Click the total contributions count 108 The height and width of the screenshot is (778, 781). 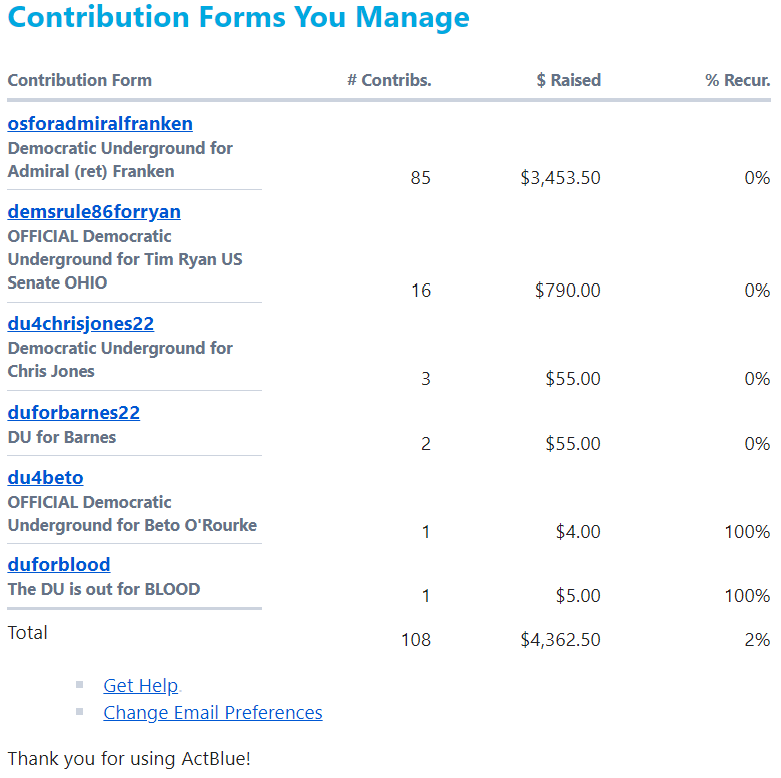coord(415,639)
